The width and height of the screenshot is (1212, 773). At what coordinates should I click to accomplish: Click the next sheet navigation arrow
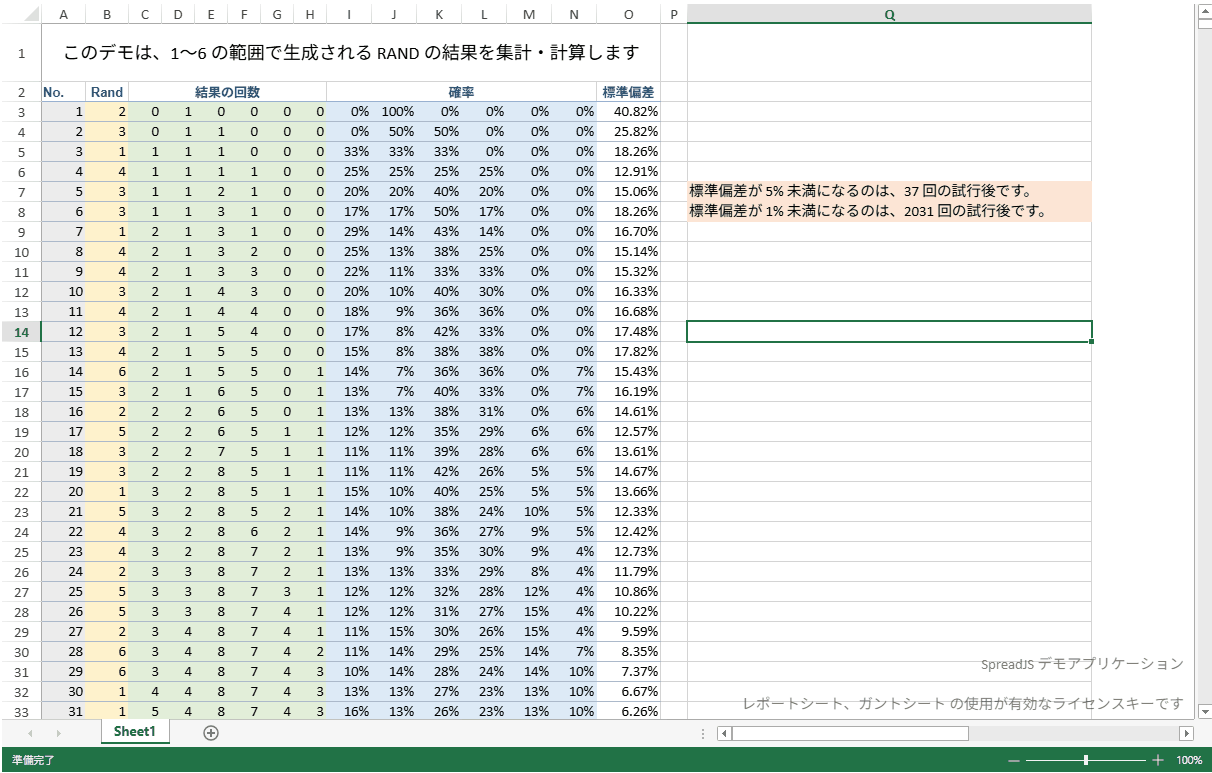[x=58, y=733]
